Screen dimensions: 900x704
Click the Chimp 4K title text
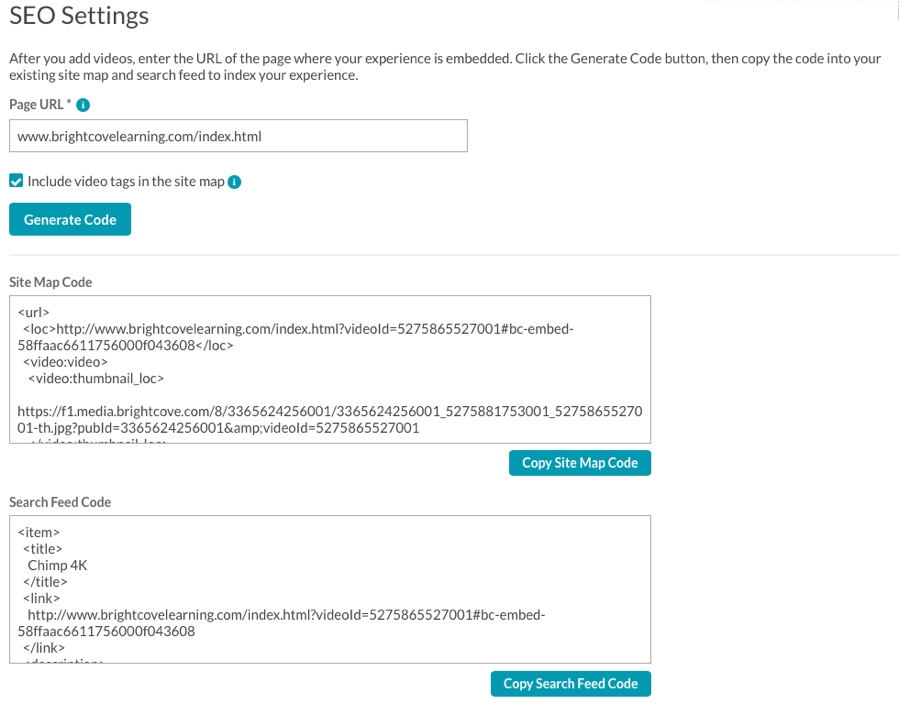(x=57, y=565)
